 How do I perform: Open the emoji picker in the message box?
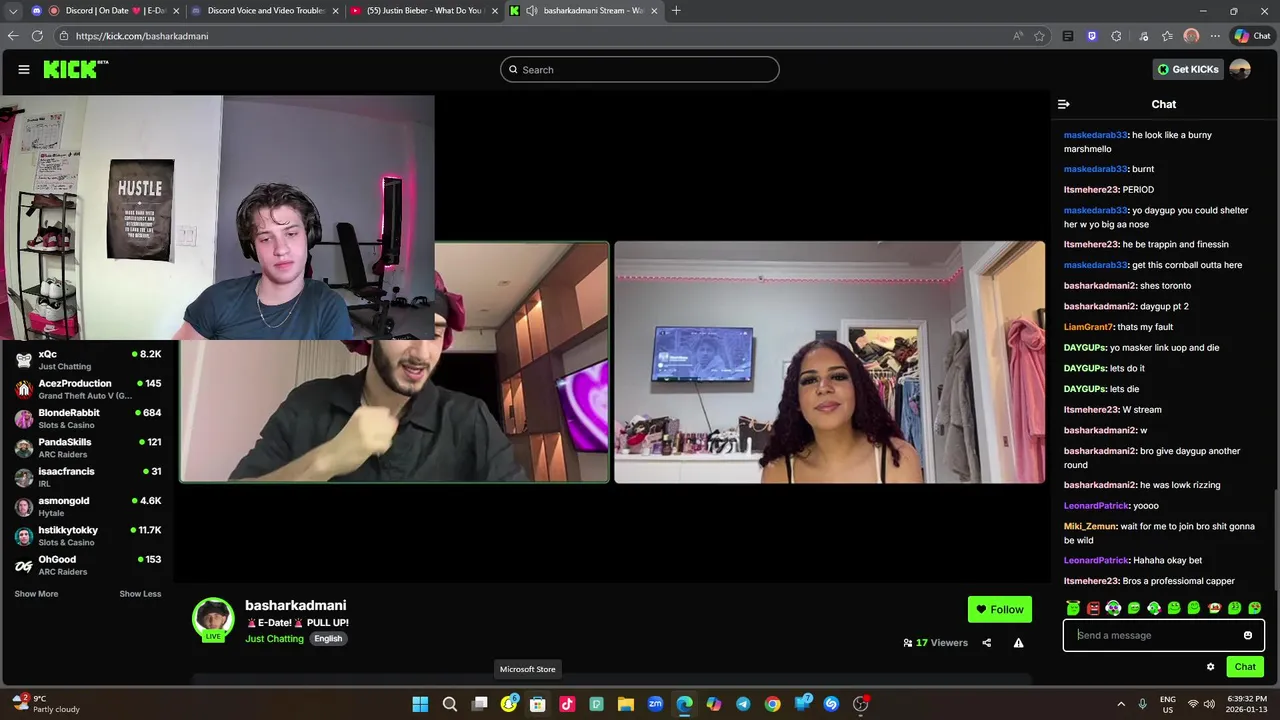click(1248, 635)
